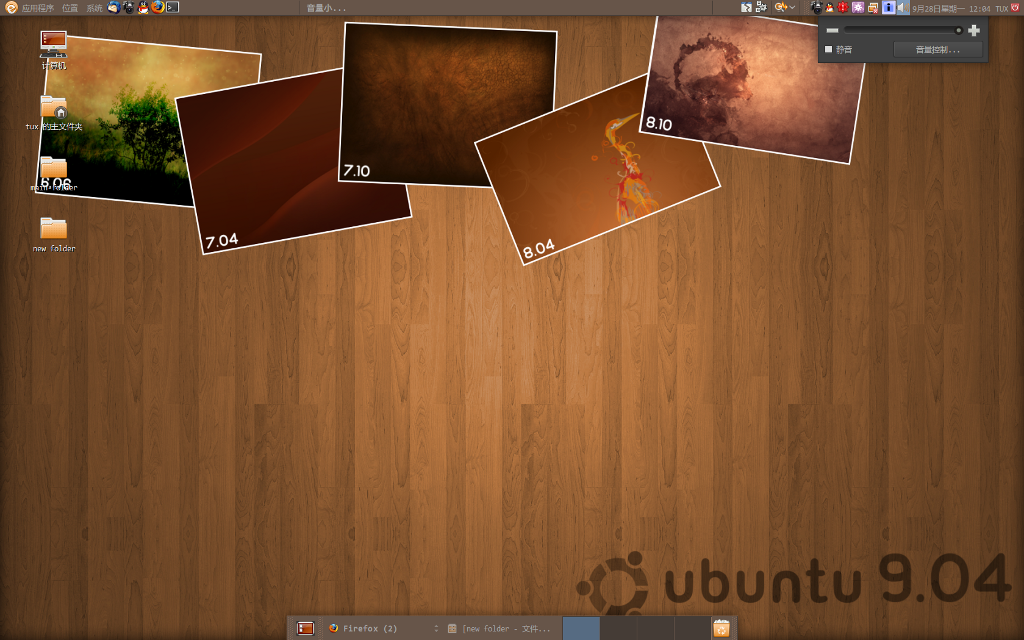This screenshot has width=1024, height=640.
Task: Click the QQ penguin tray icon
Action: (x=829, y=8)
